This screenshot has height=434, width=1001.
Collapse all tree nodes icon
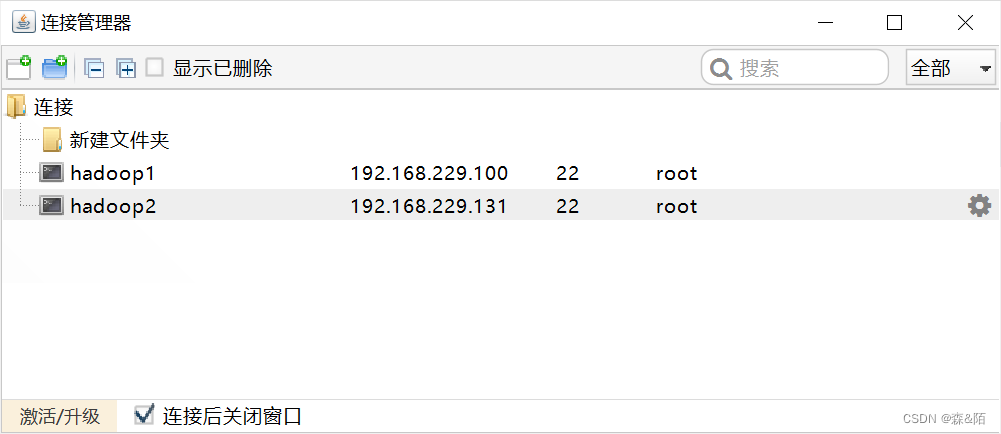95,69
